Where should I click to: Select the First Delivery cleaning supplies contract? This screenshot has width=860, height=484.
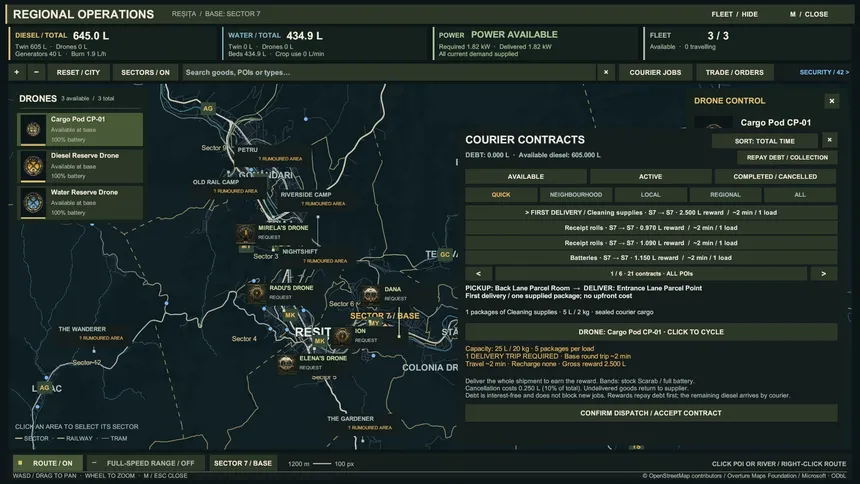pyautogui.click(x=651, y=212)
